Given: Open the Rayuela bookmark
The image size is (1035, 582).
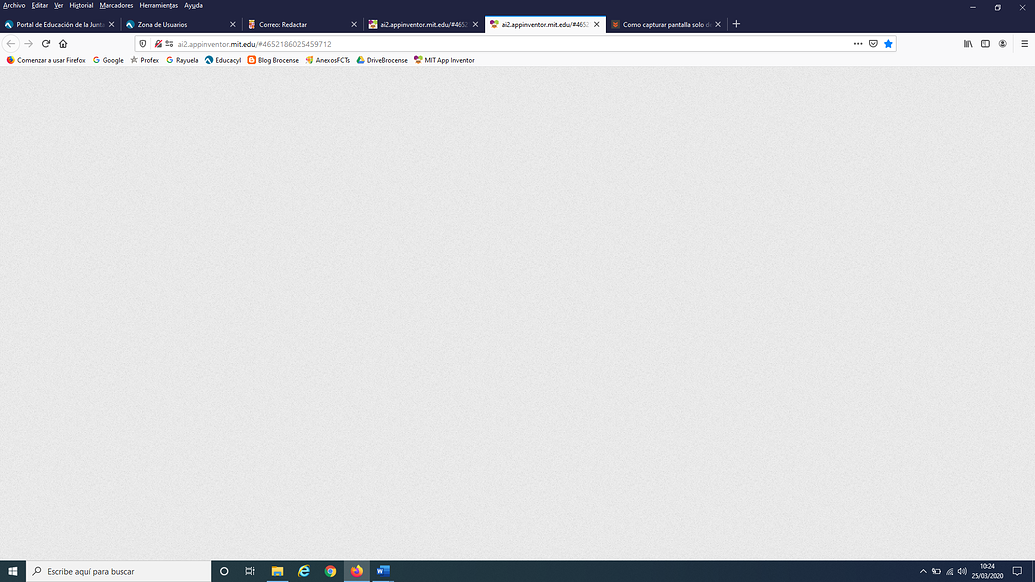Looking at the screenshot, I should pos(183,60).
